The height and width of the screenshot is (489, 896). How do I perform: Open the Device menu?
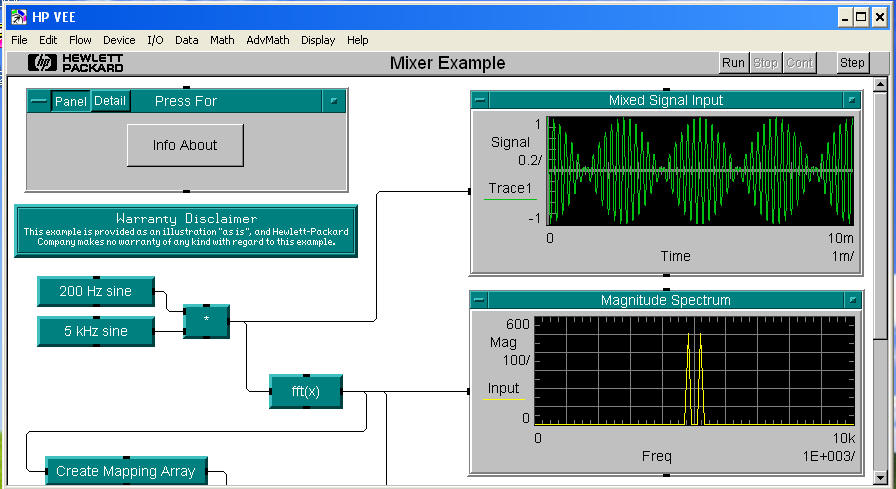click(119, 40)
